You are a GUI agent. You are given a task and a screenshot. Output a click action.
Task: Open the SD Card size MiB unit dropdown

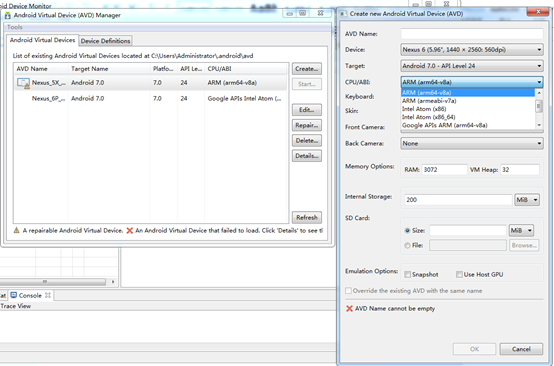point(521,230)
